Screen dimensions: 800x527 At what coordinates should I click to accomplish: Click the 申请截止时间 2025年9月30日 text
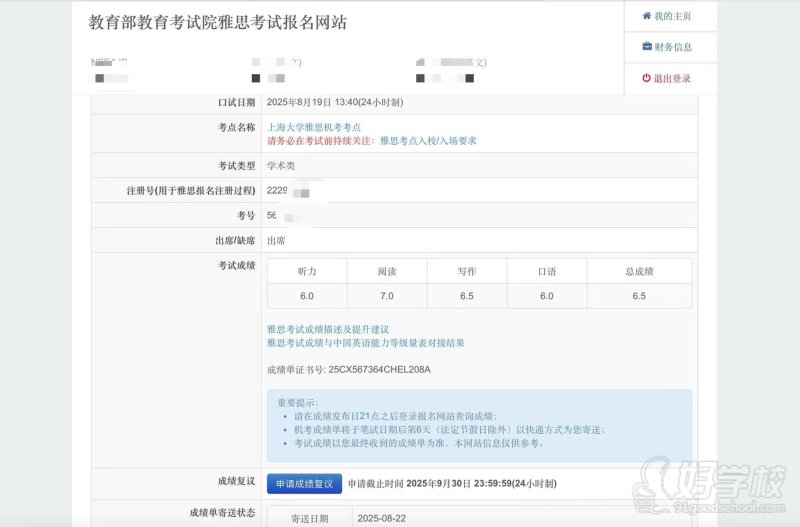pos(452,484)
